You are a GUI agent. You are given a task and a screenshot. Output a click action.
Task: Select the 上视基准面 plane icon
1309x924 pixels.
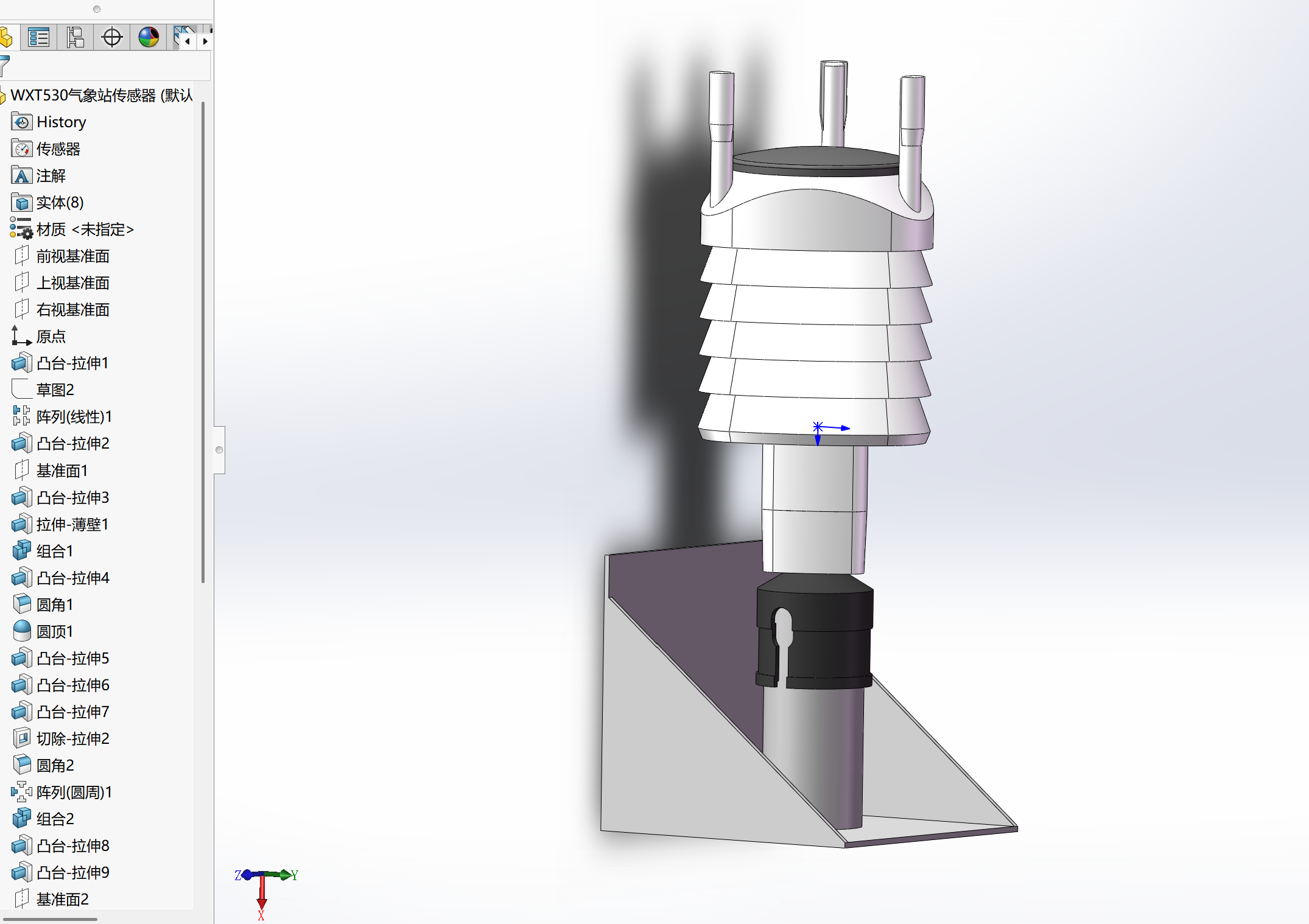pos(22,282)
